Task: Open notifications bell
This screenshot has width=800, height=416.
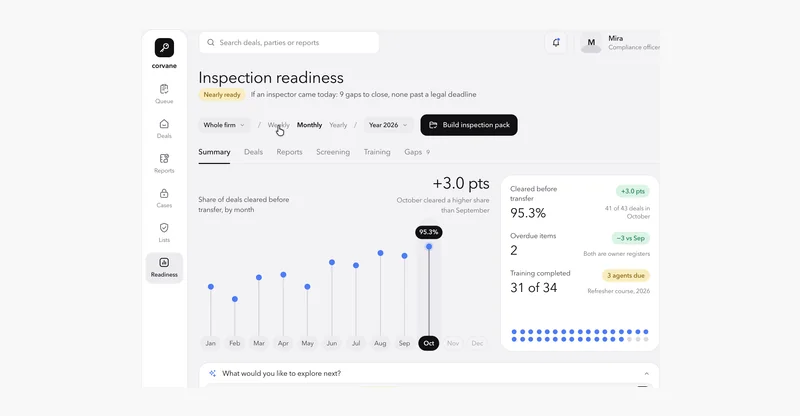Action: click(x=556, y=42)
